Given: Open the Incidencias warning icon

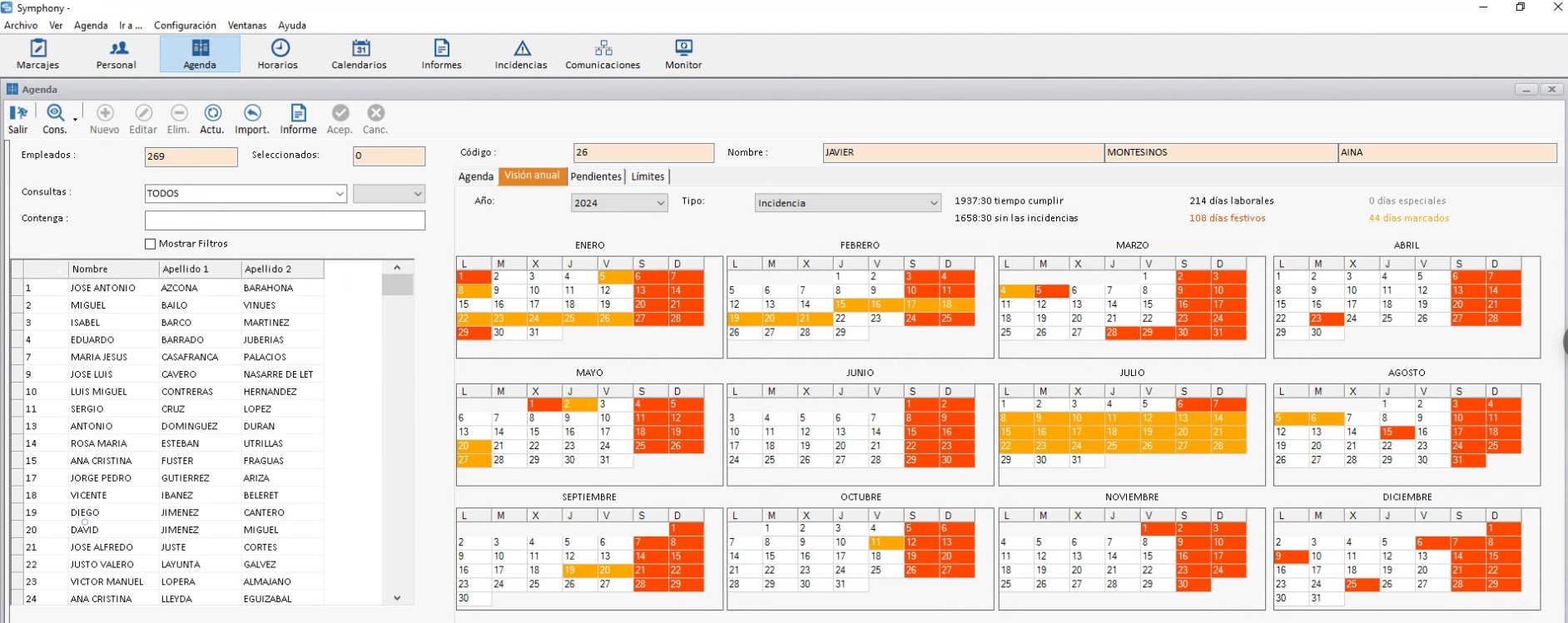Looking at the screenshot, I should click(x=522, y=47).
